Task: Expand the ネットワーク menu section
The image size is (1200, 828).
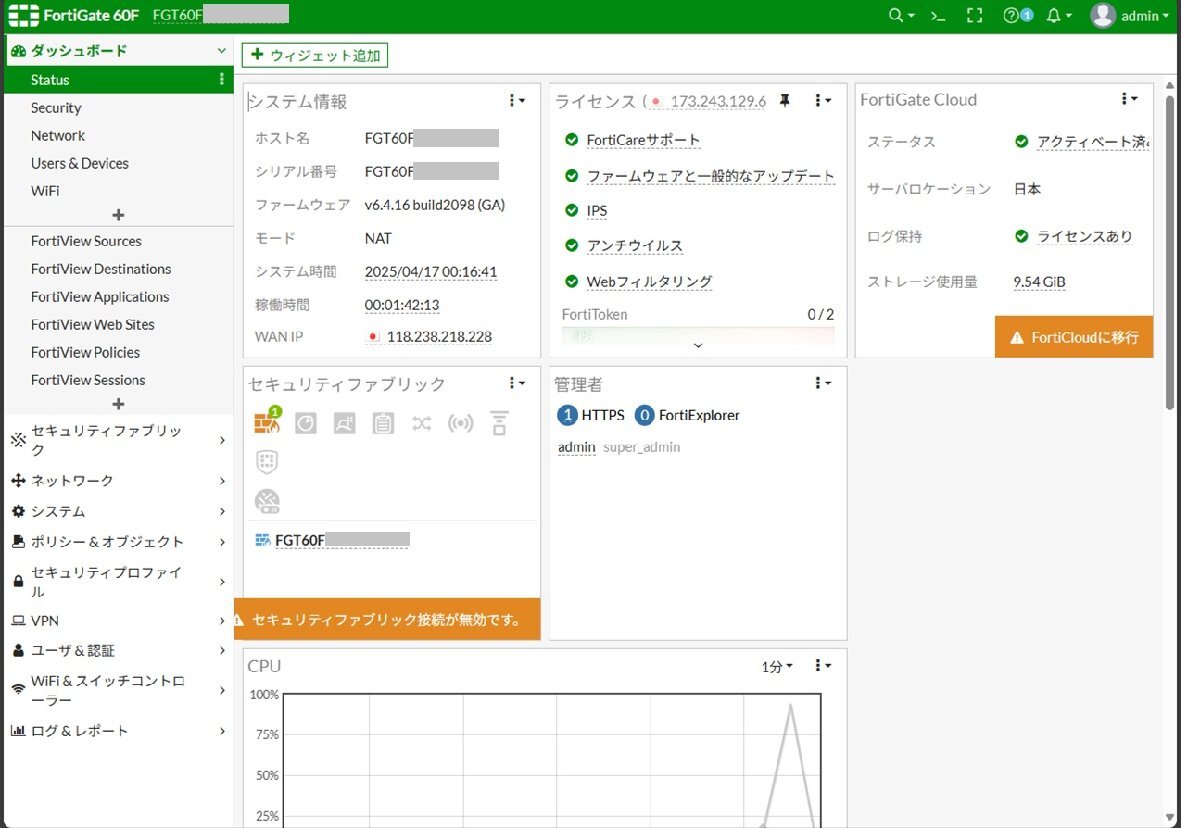Action: click(117, 481)
